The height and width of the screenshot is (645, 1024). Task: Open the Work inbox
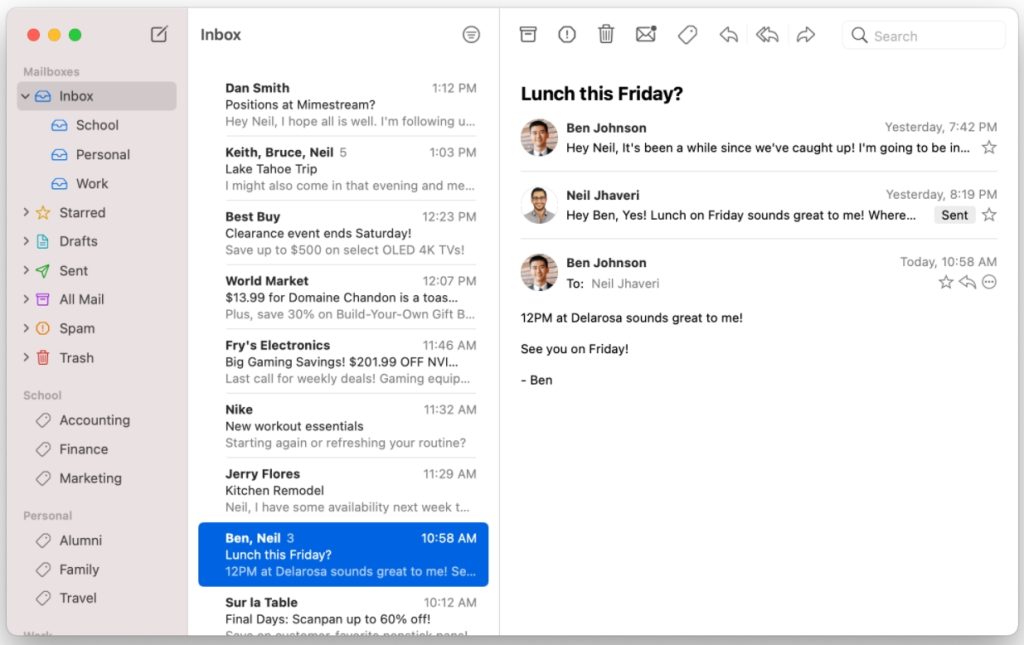click(x=91, y=183)
